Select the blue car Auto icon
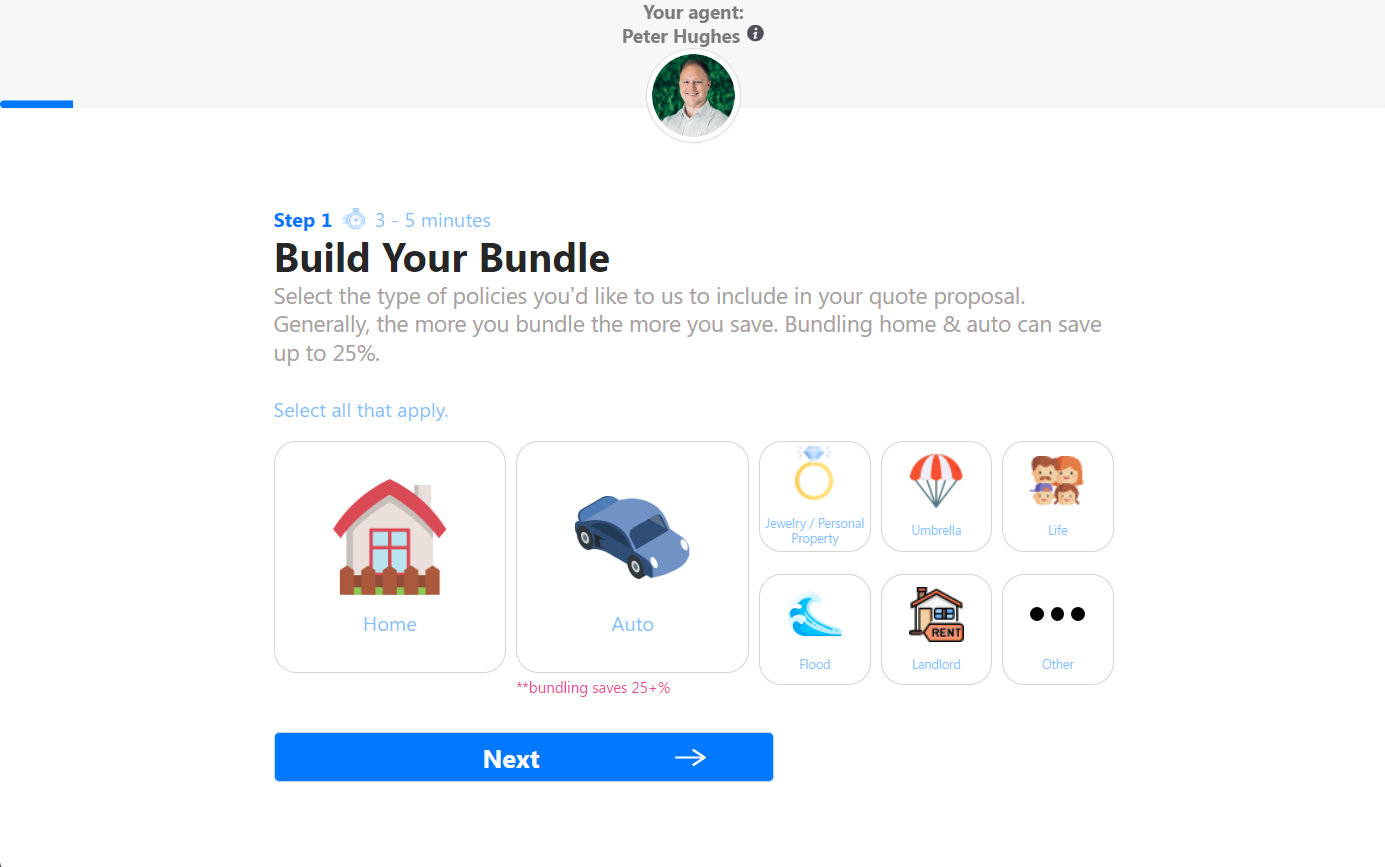This screenshot has width=1385, height=867. coord(632,537)
